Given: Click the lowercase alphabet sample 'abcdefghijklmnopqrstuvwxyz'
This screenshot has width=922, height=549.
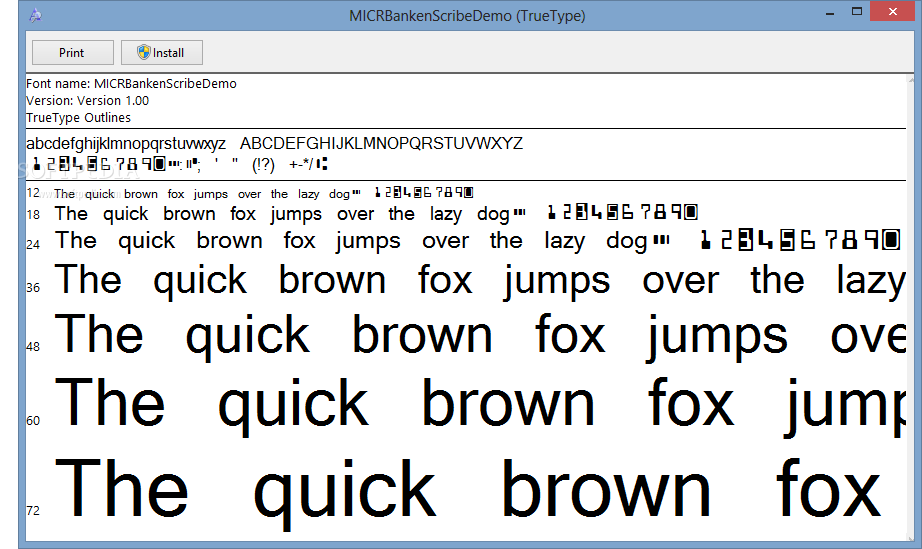Looking at the screenshot, I should click(126, 143).
